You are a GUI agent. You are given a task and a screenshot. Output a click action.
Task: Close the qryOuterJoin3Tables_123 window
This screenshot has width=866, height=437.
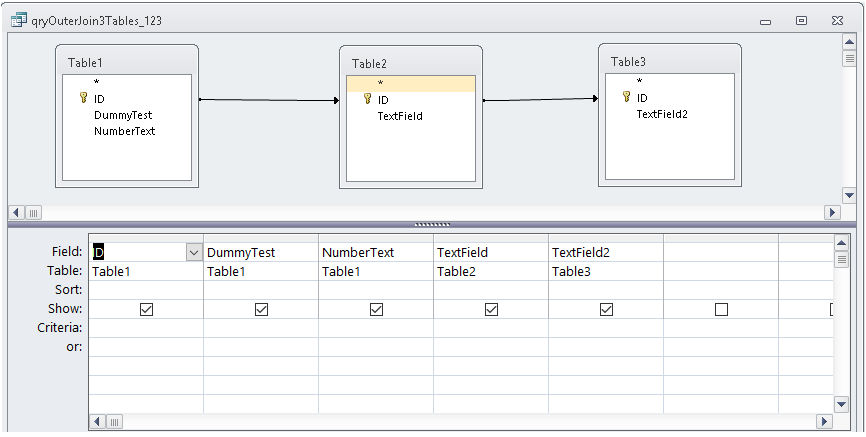(x=837, y=21)
